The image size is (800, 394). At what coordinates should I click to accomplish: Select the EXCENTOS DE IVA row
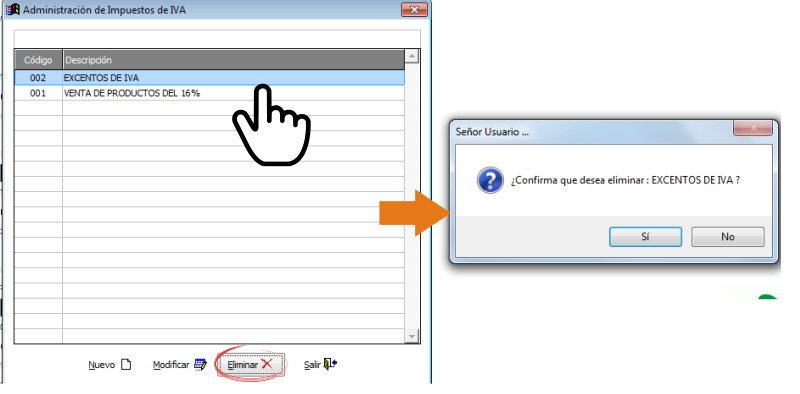click(x=209, y=78)
